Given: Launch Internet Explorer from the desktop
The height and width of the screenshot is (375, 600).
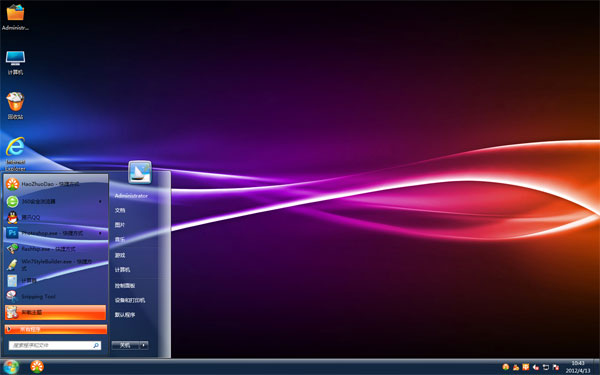Looking at the screenshot, I should (15, 153).
